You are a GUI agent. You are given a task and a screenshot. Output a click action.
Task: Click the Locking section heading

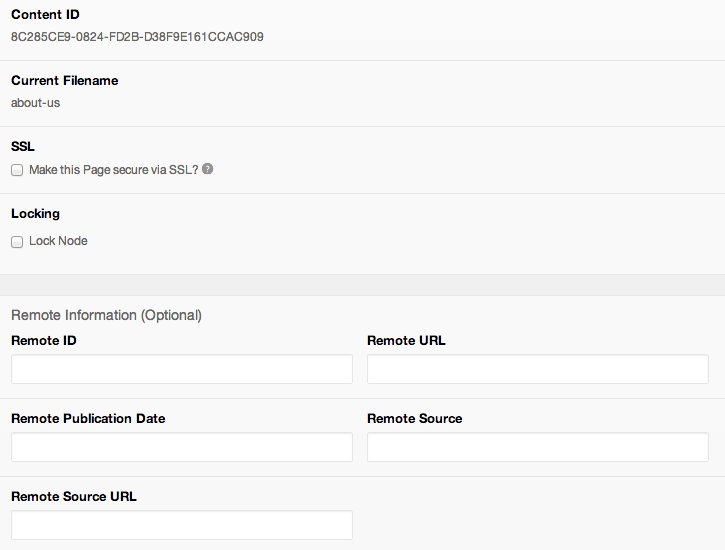click(x=36, y=214)
